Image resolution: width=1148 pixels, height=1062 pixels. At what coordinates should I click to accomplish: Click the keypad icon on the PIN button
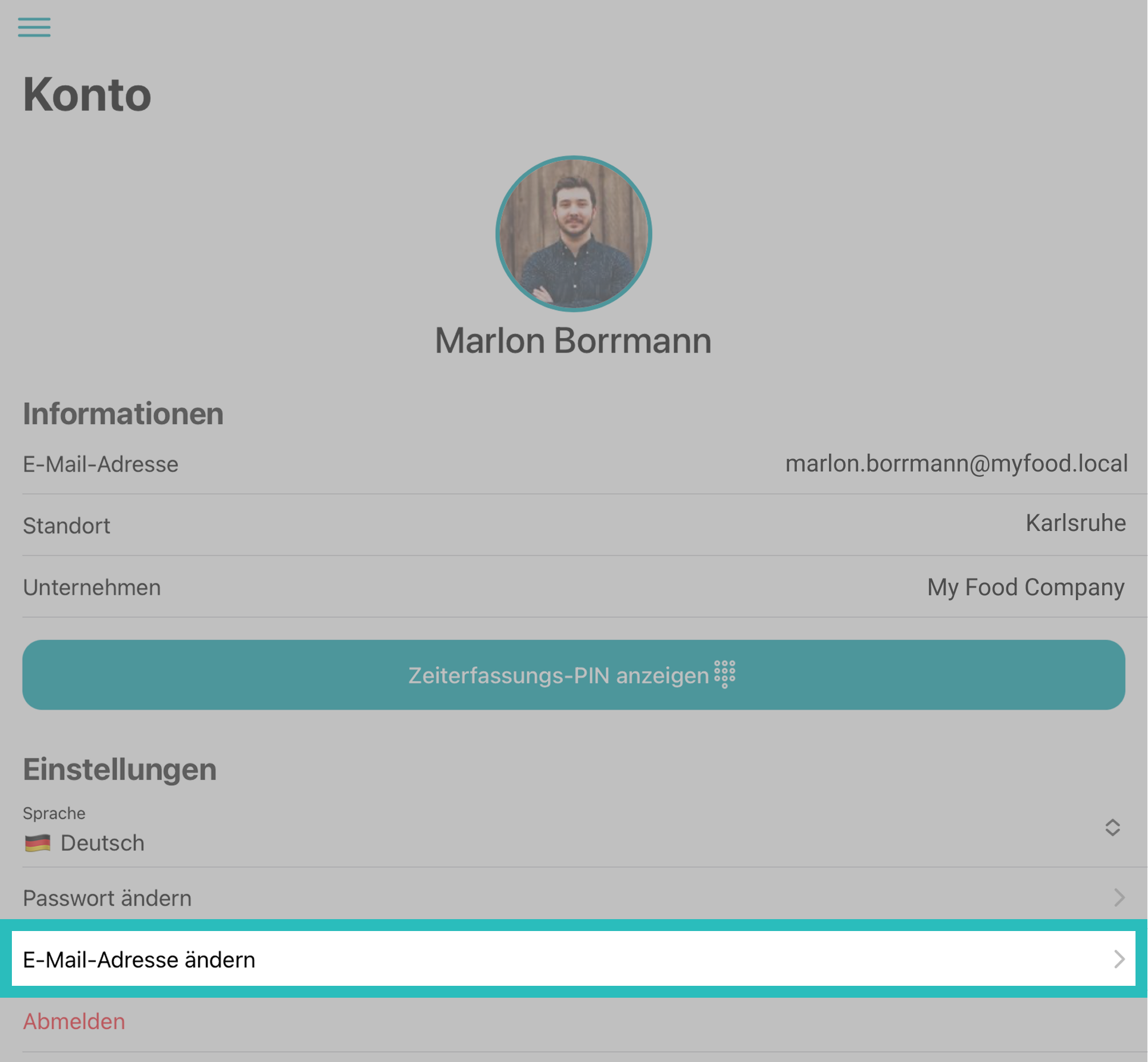[724, 674]
